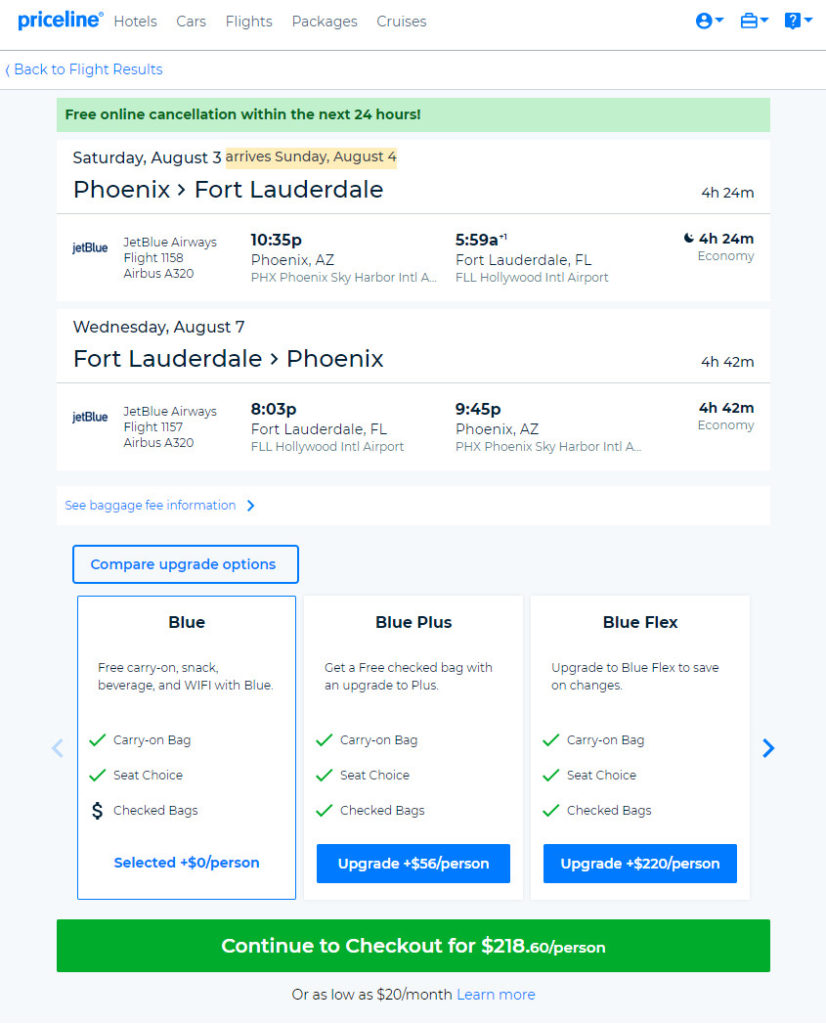826x1024 pixels.
Task: Open the Hotels tab
Action: pos(135,22)
